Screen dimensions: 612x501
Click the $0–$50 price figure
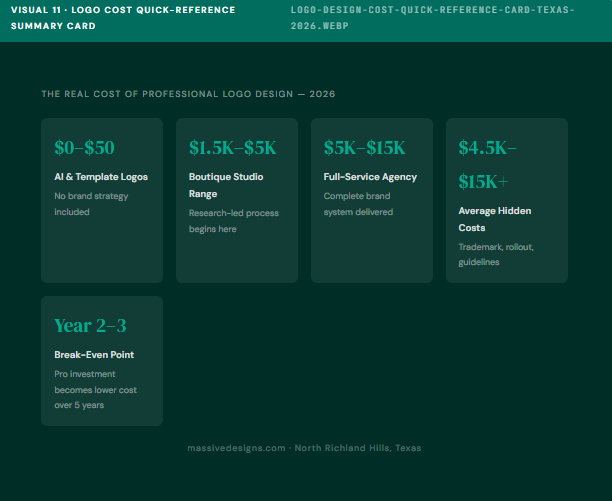pyautogui.click(x=85, y=148)
